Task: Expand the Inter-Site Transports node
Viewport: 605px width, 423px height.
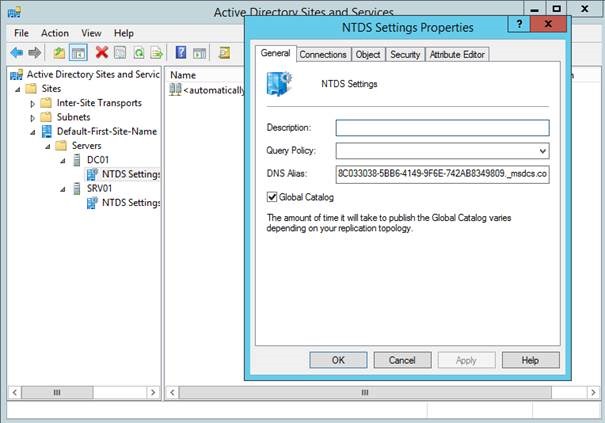Action: [x=32, y=104]
